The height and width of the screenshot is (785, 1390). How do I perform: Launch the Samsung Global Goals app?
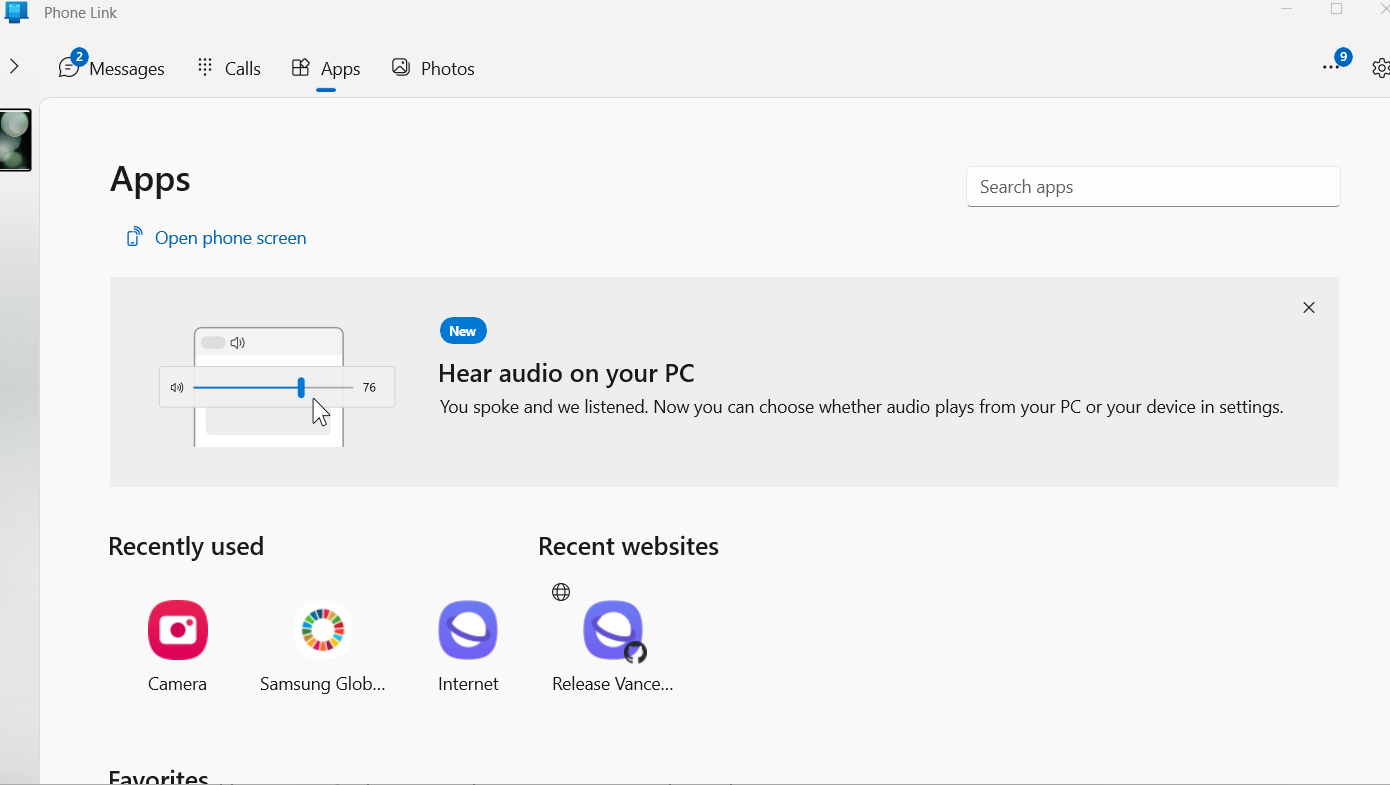click(322, 630)
